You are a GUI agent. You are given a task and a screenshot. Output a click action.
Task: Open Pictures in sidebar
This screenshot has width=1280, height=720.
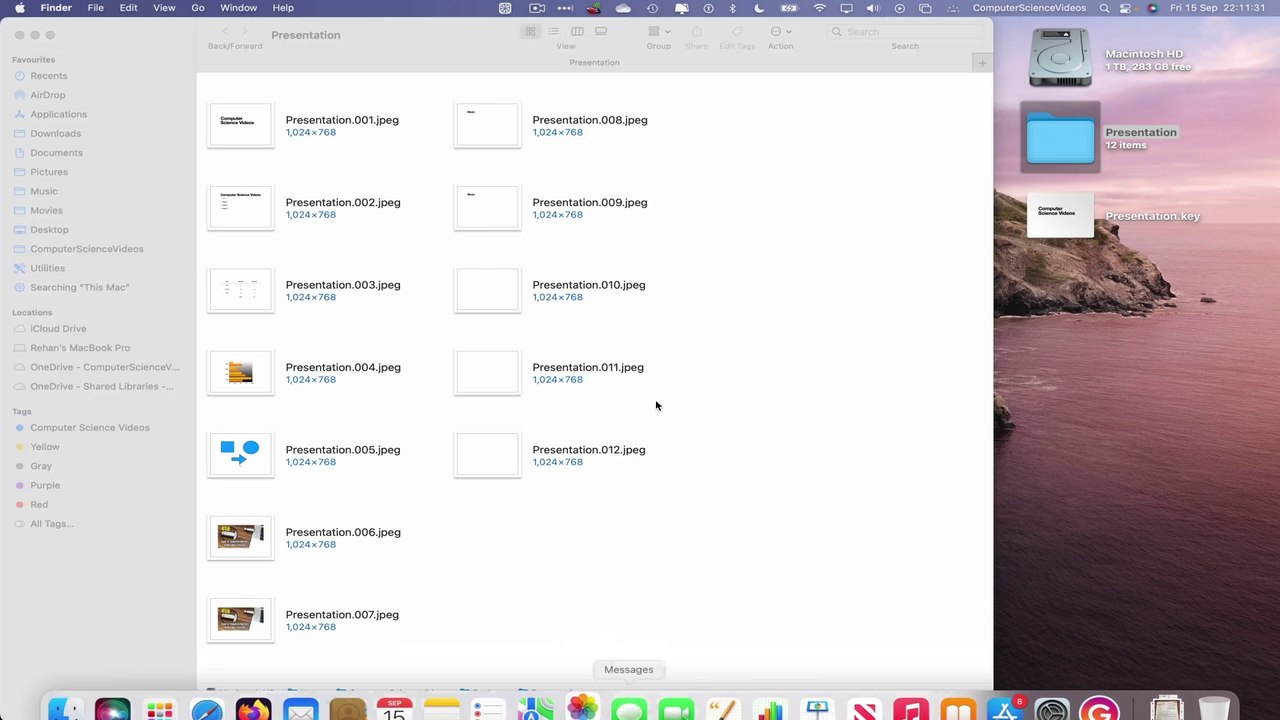click(49, 172)
